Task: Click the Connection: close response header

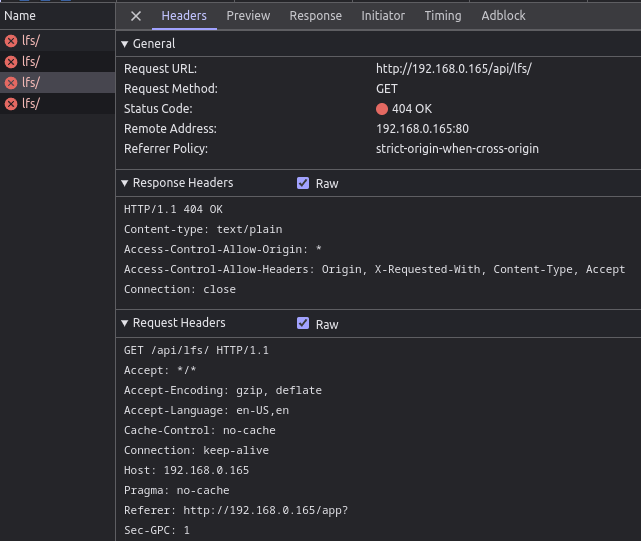Action: [x=180, y=289]
